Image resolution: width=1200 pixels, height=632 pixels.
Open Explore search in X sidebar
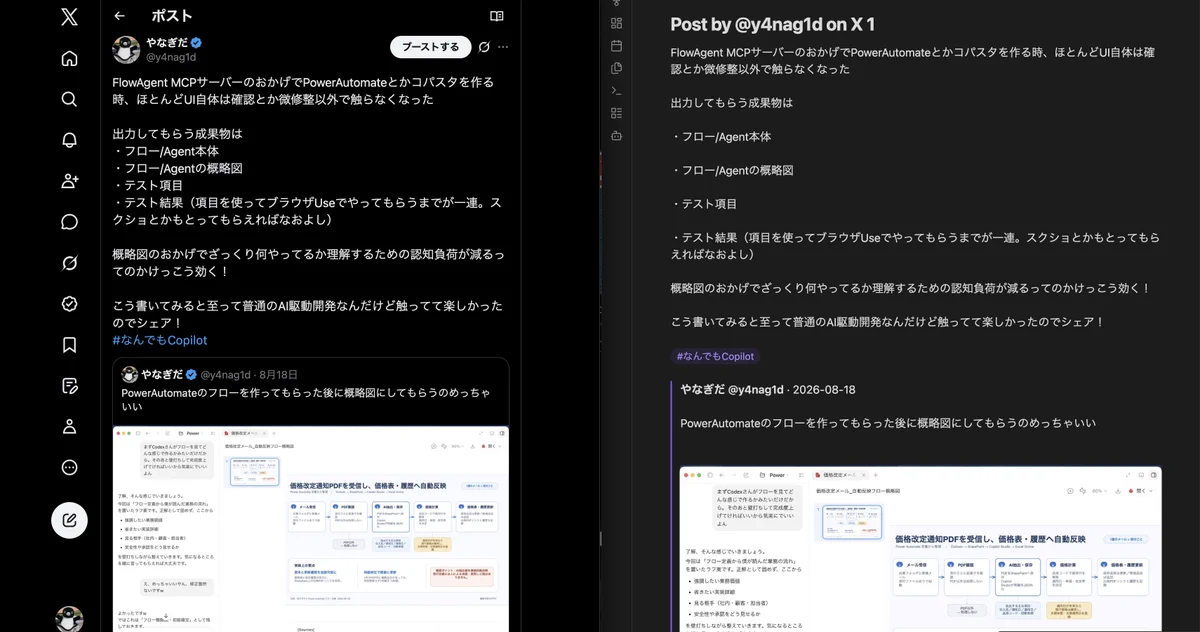click(69, 99)
